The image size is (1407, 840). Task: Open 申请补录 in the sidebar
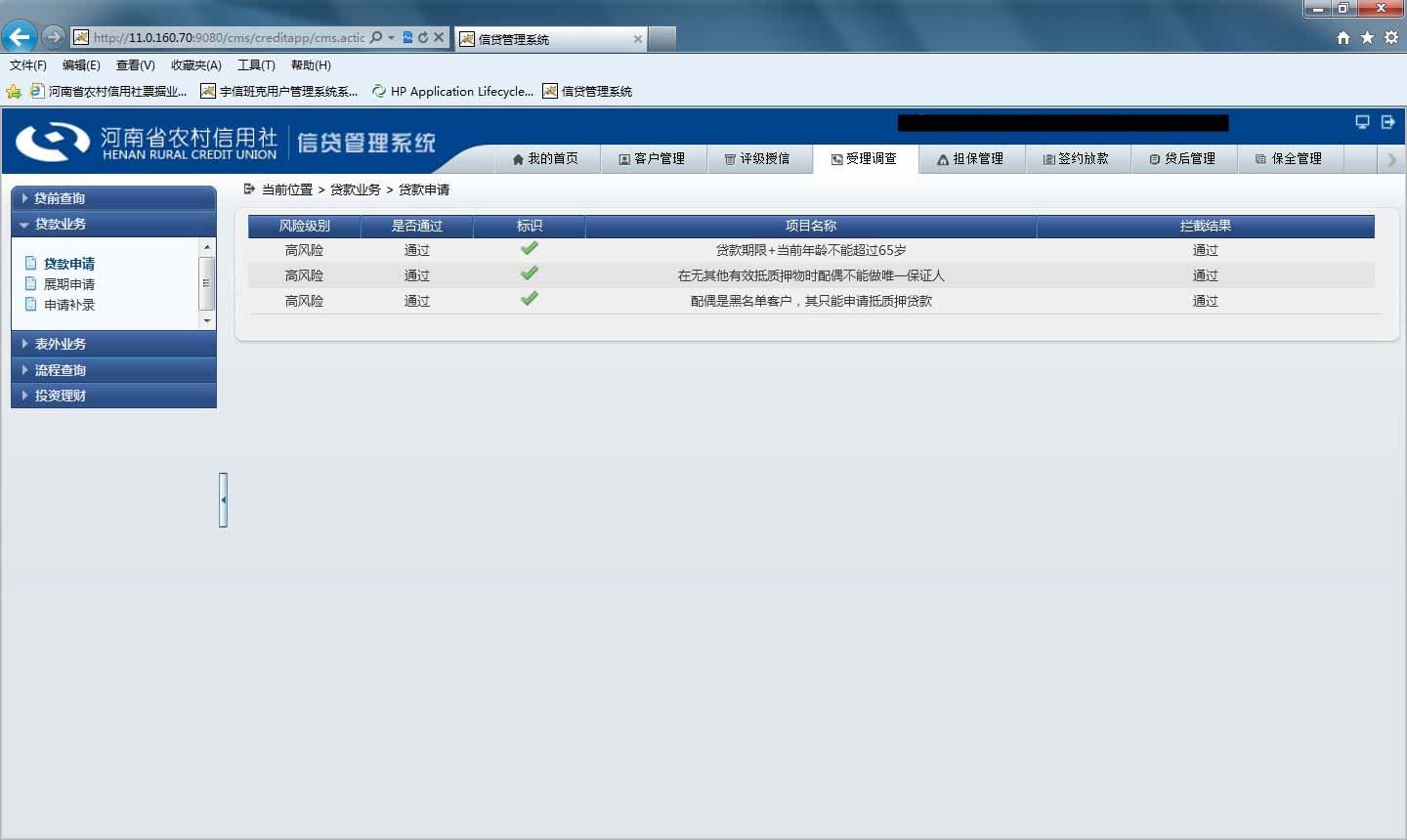tap(68, 305)
